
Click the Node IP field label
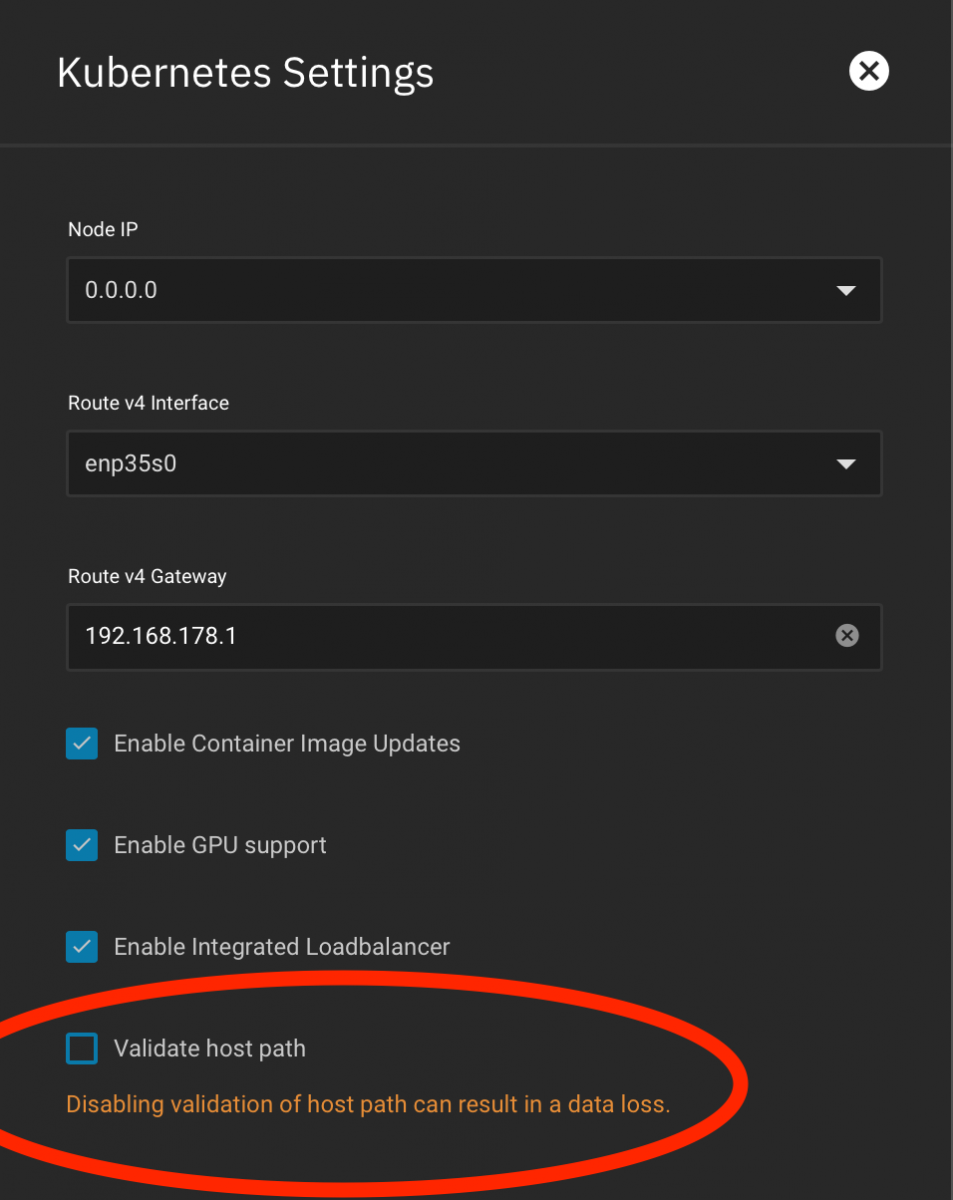102,229
